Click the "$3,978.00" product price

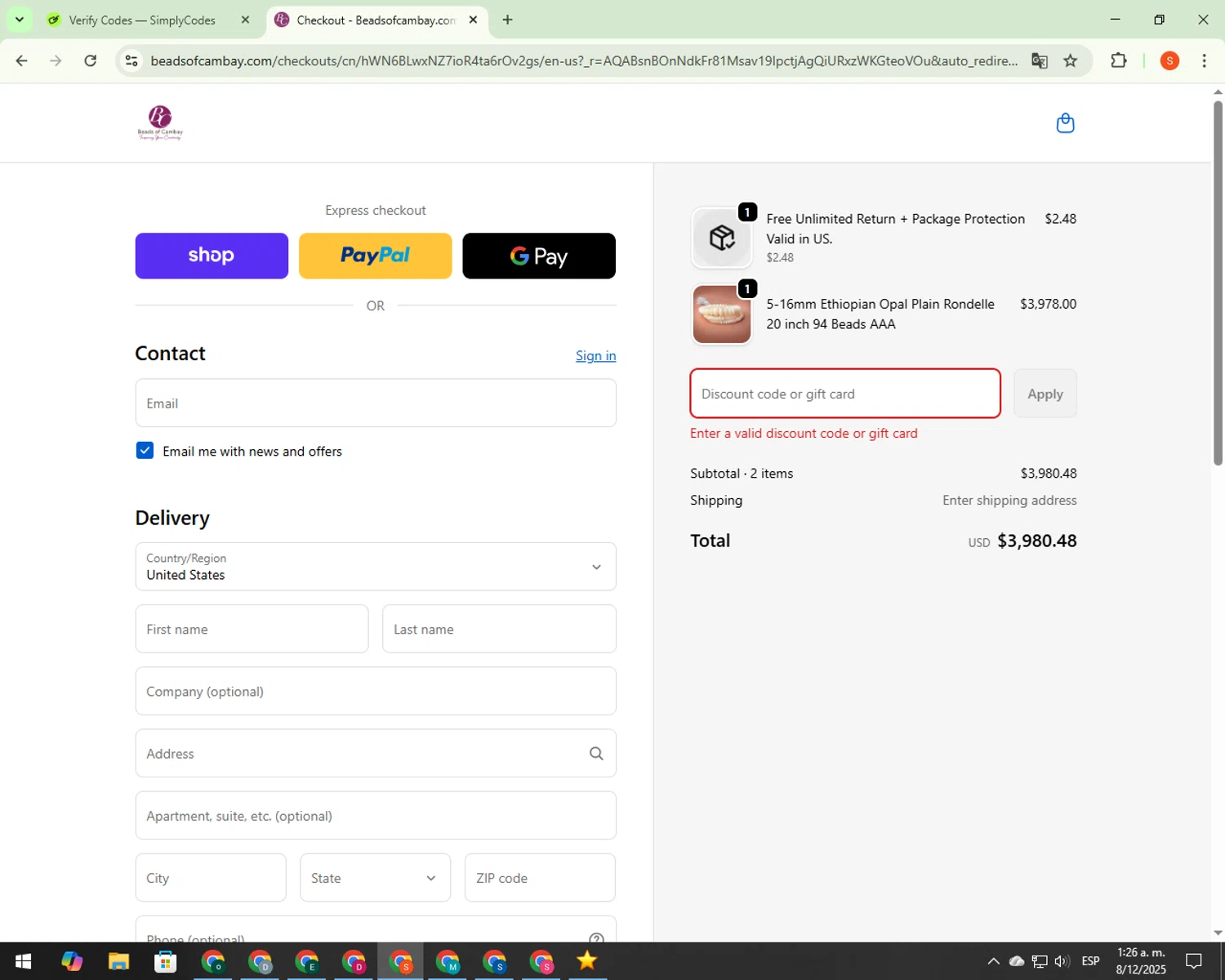(x=1048, y=304)
